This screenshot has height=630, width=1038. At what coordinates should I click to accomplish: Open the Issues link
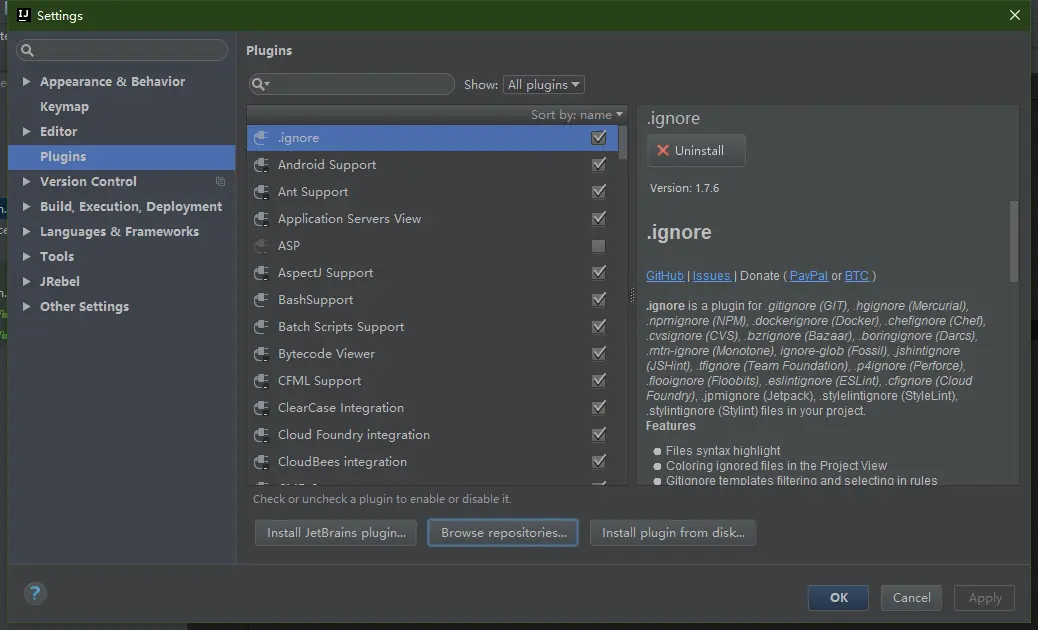pyautogui.click(x=712, y=276)
